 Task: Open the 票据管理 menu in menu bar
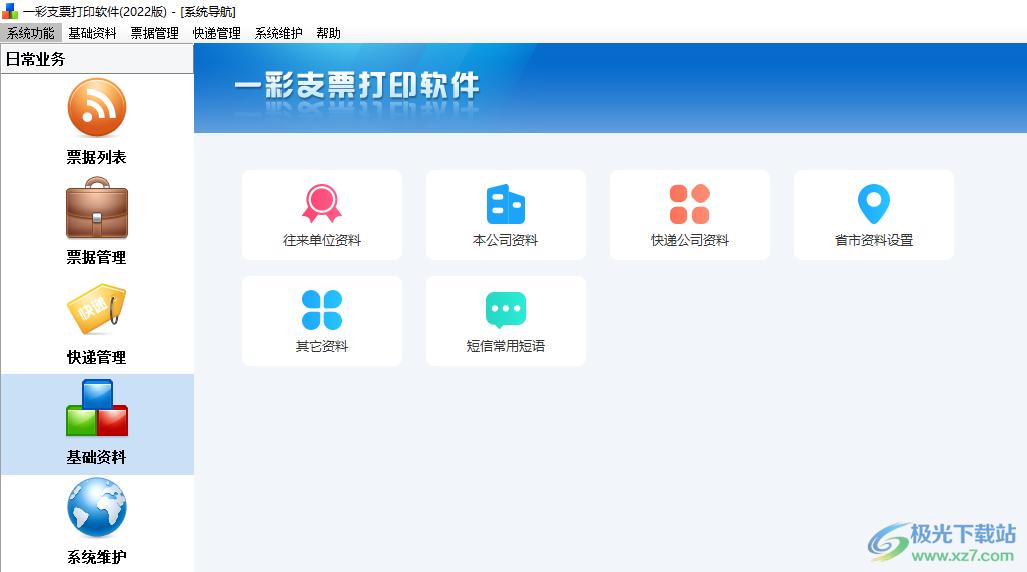coord(154,33)
